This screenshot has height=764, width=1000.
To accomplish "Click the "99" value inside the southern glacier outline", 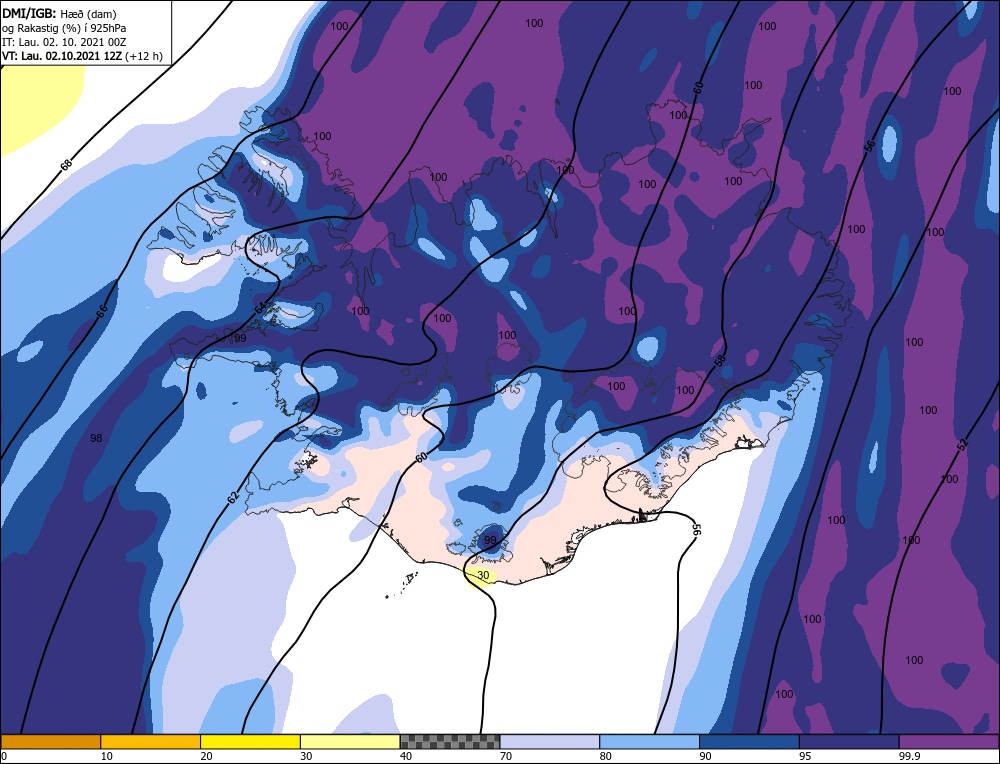I will (490, 540).
